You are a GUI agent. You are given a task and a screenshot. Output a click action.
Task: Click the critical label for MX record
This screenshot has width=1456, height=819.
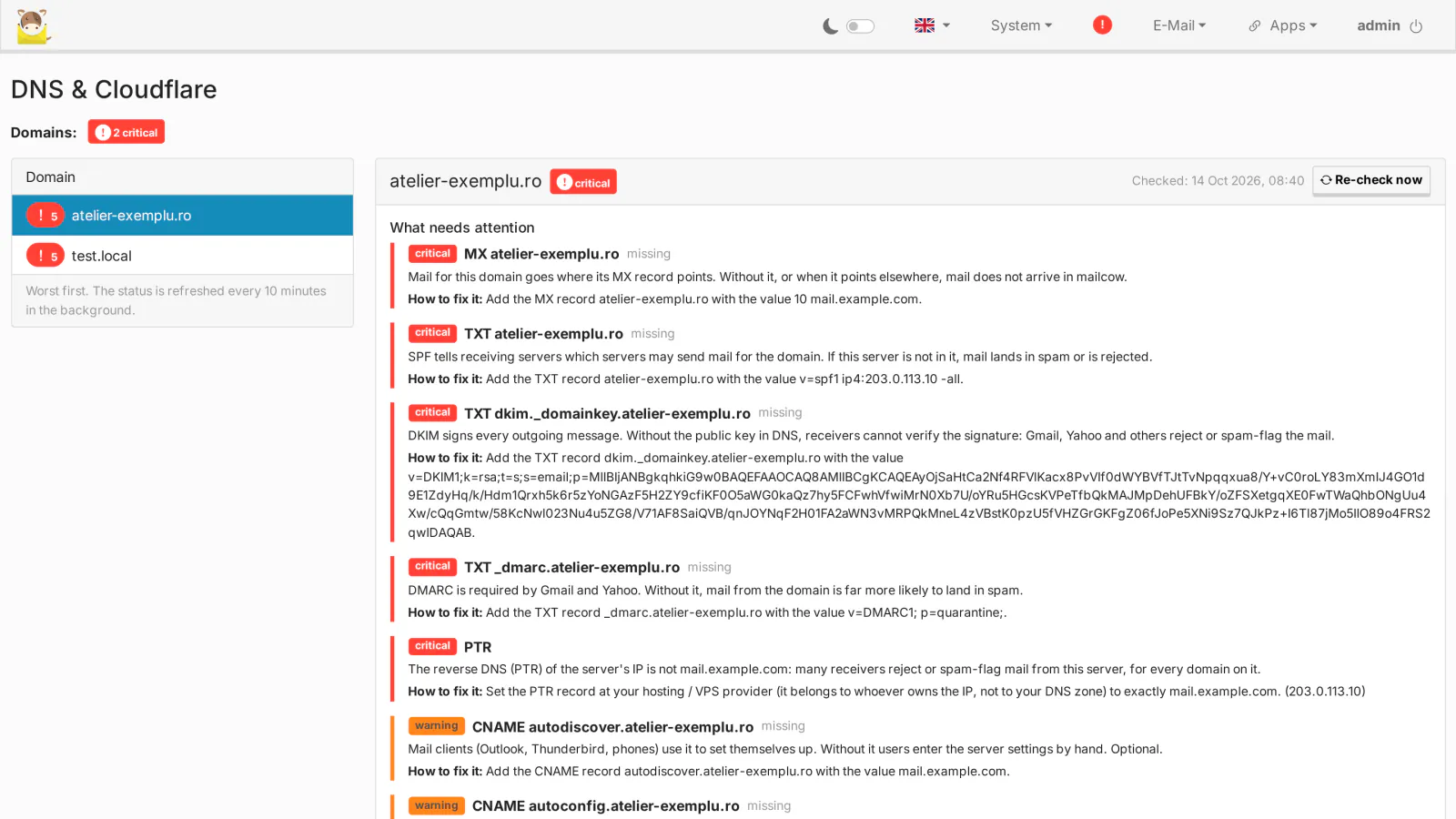[x=432, y=254]
